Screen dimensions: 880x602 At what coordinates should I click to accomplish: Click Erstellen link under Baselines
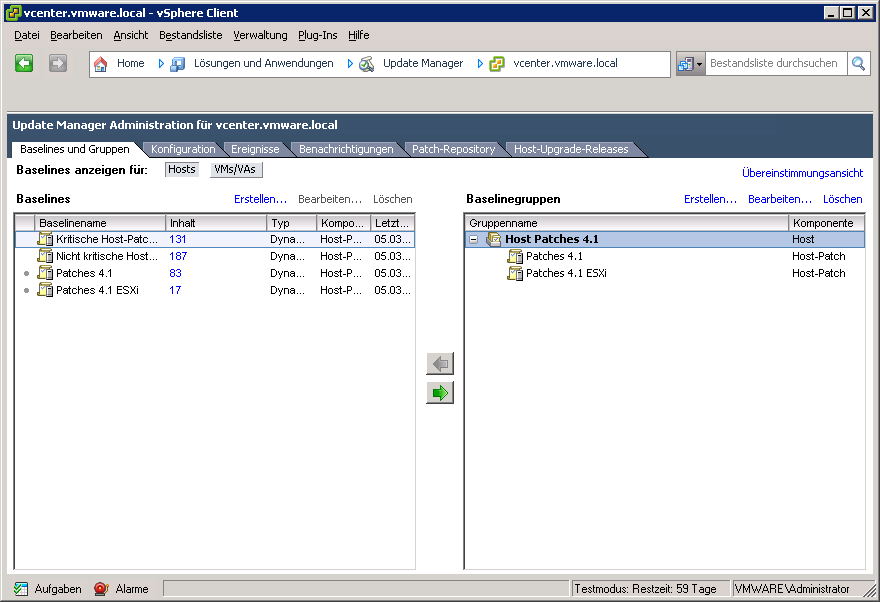click(260, 199)
